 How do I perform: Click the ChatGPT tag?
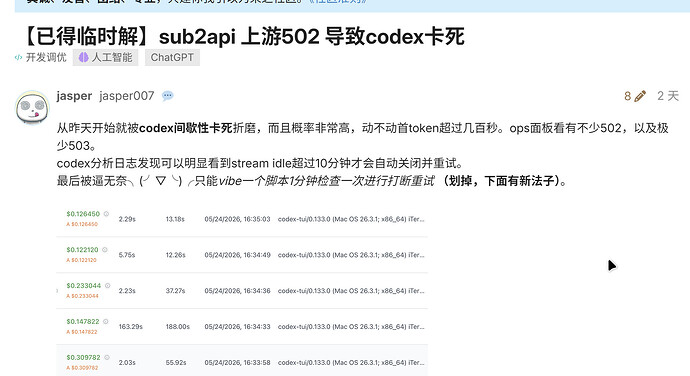tap(172, 58)
